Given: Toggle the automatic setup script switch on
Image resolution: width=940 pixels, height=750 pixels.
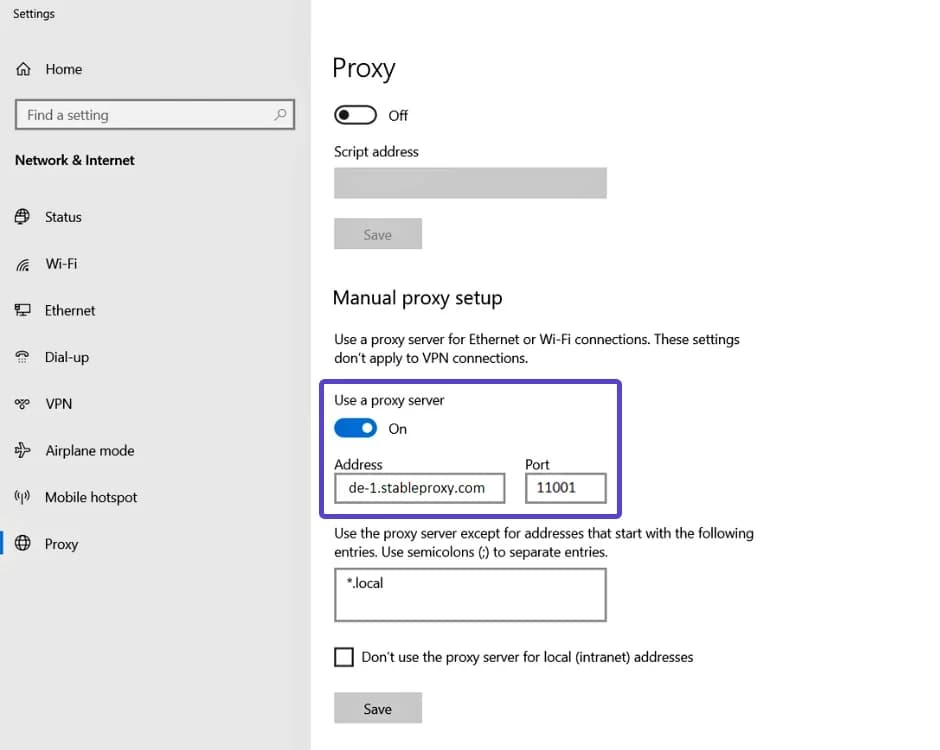Looking at the screenshot, I should point(356,115).
